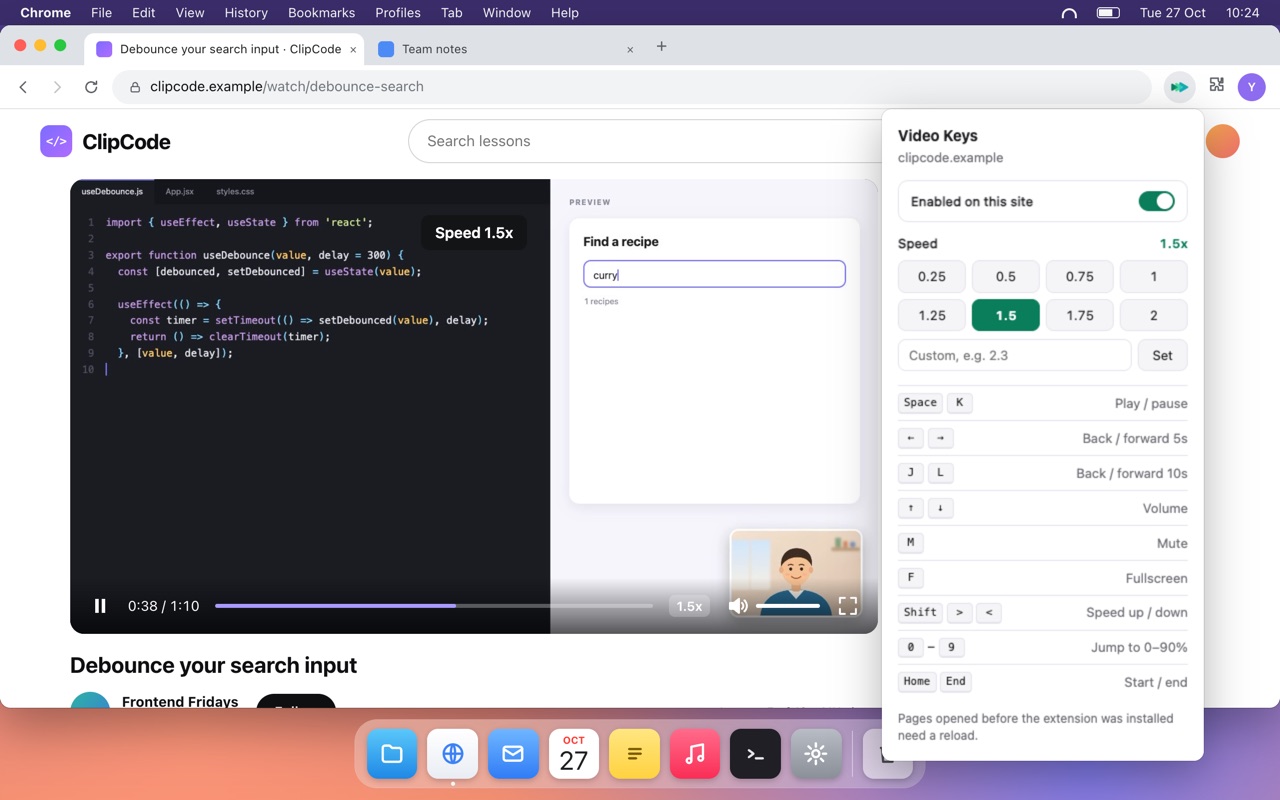Open System Settings from the dock
Image resolution: width=1280 pixels, height=800 pixels.
[816, 754]
